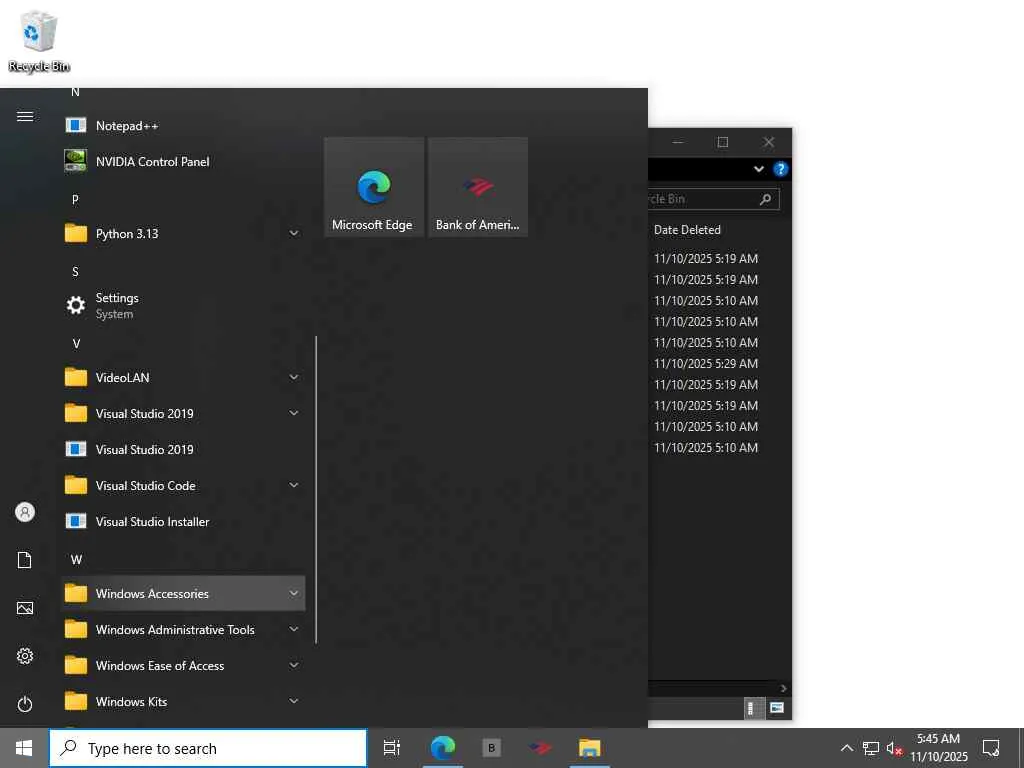Expand Windows Ease of Access folder

183,665
